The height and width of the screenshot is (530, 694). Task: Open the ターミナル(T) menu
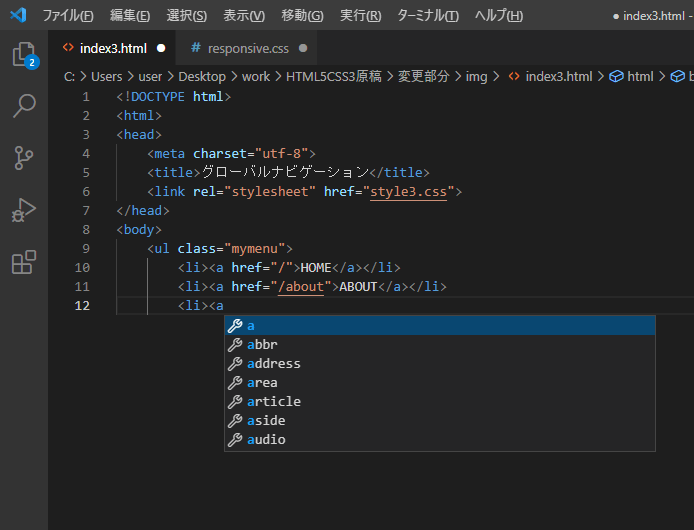pos(428,16)
